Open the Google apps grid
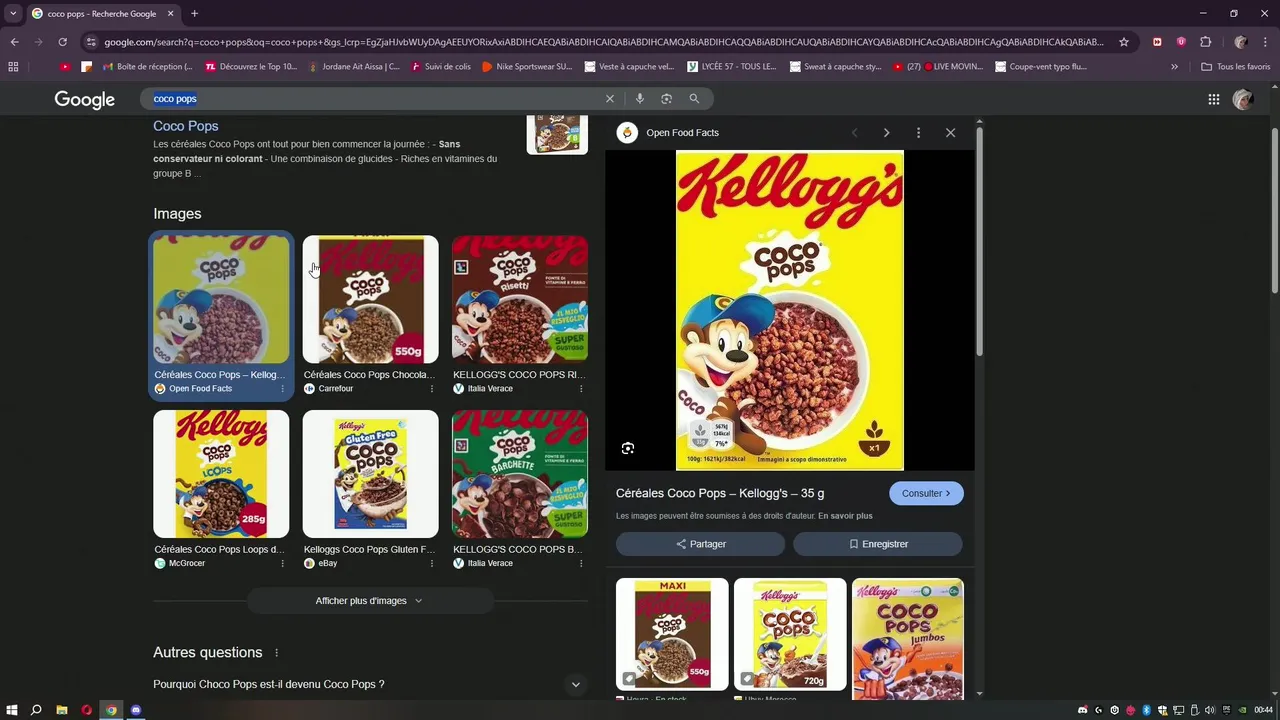The height and width of the screenshot is (720, 1280). point(1214,99)
